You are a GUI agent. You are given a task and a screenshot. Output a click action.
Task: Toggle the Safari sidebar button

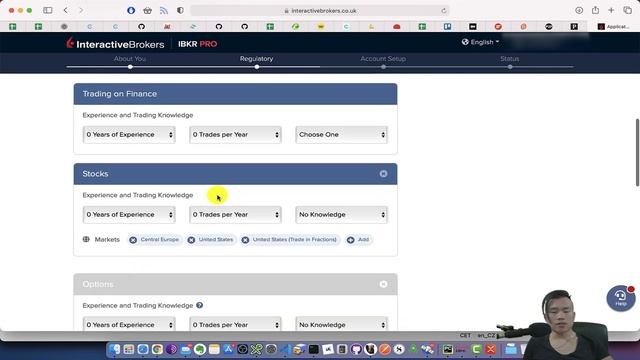pos(48,10)
